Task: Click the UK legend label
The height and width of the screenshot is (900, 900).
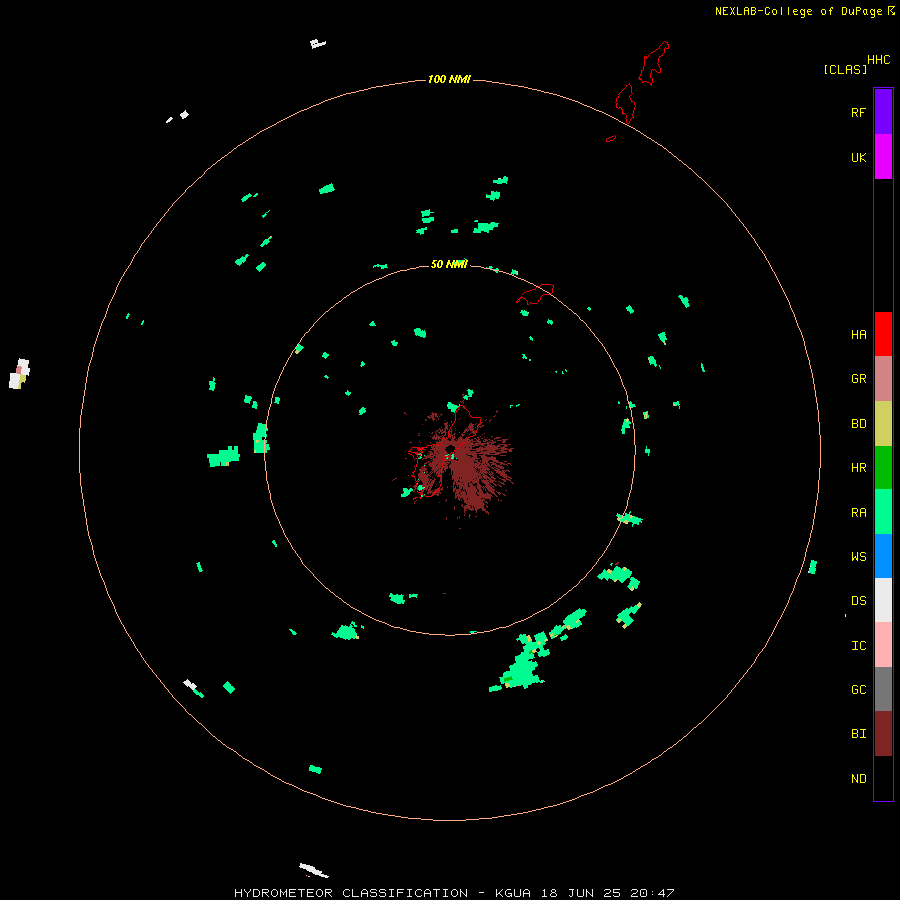Action: (x=858, y=157)
